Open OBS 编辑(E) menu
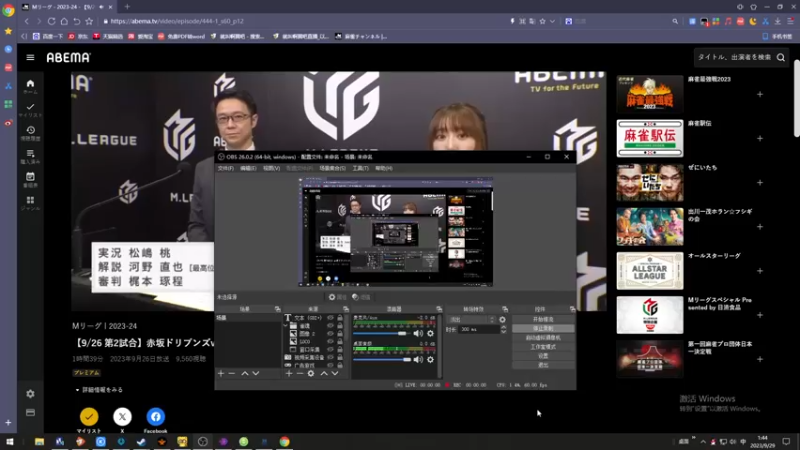This screenshot has width=800, height=450. [x=248, y=168]
